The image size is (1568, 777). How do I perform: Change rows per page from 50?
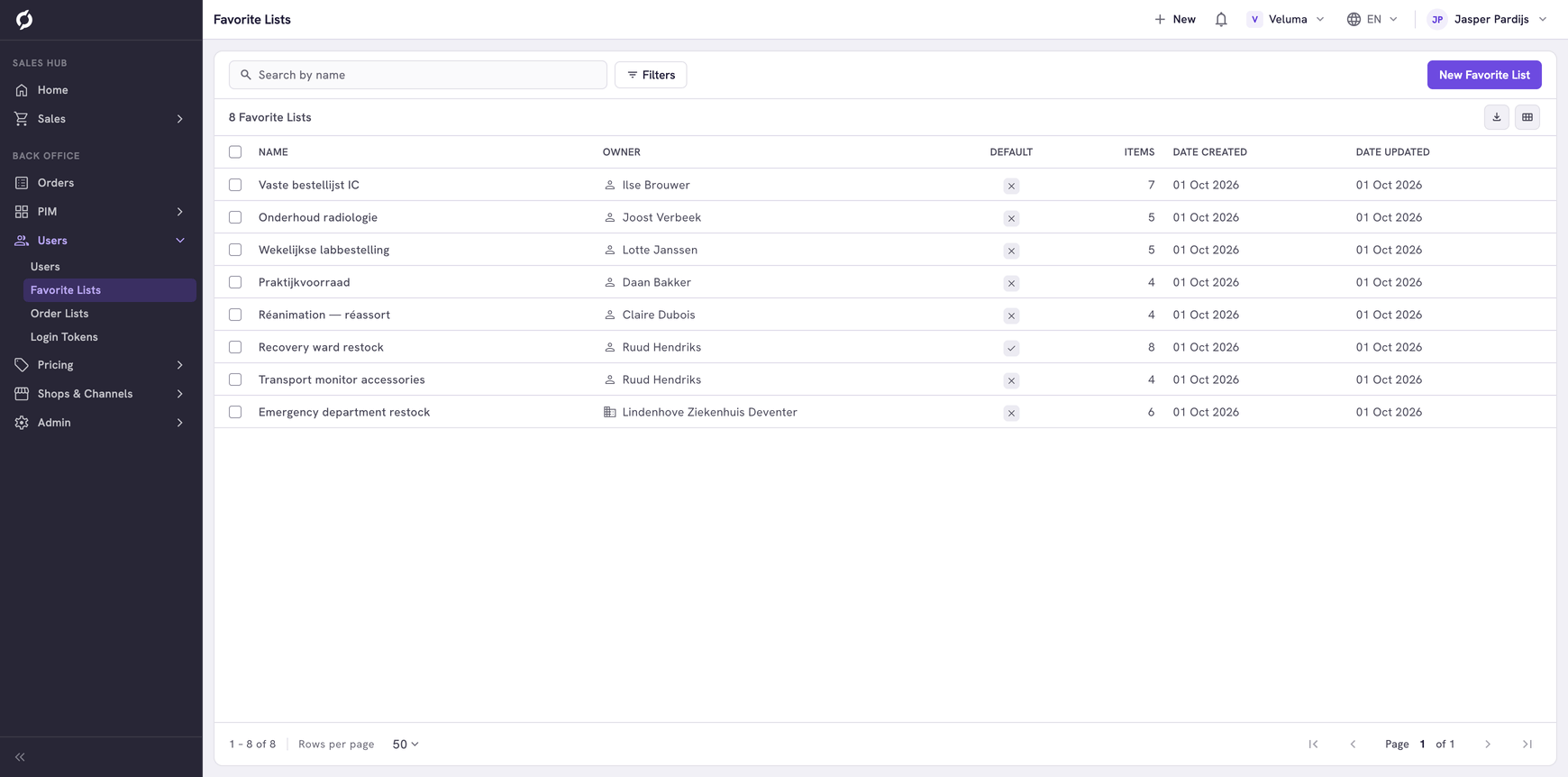[x=406, y=745]
